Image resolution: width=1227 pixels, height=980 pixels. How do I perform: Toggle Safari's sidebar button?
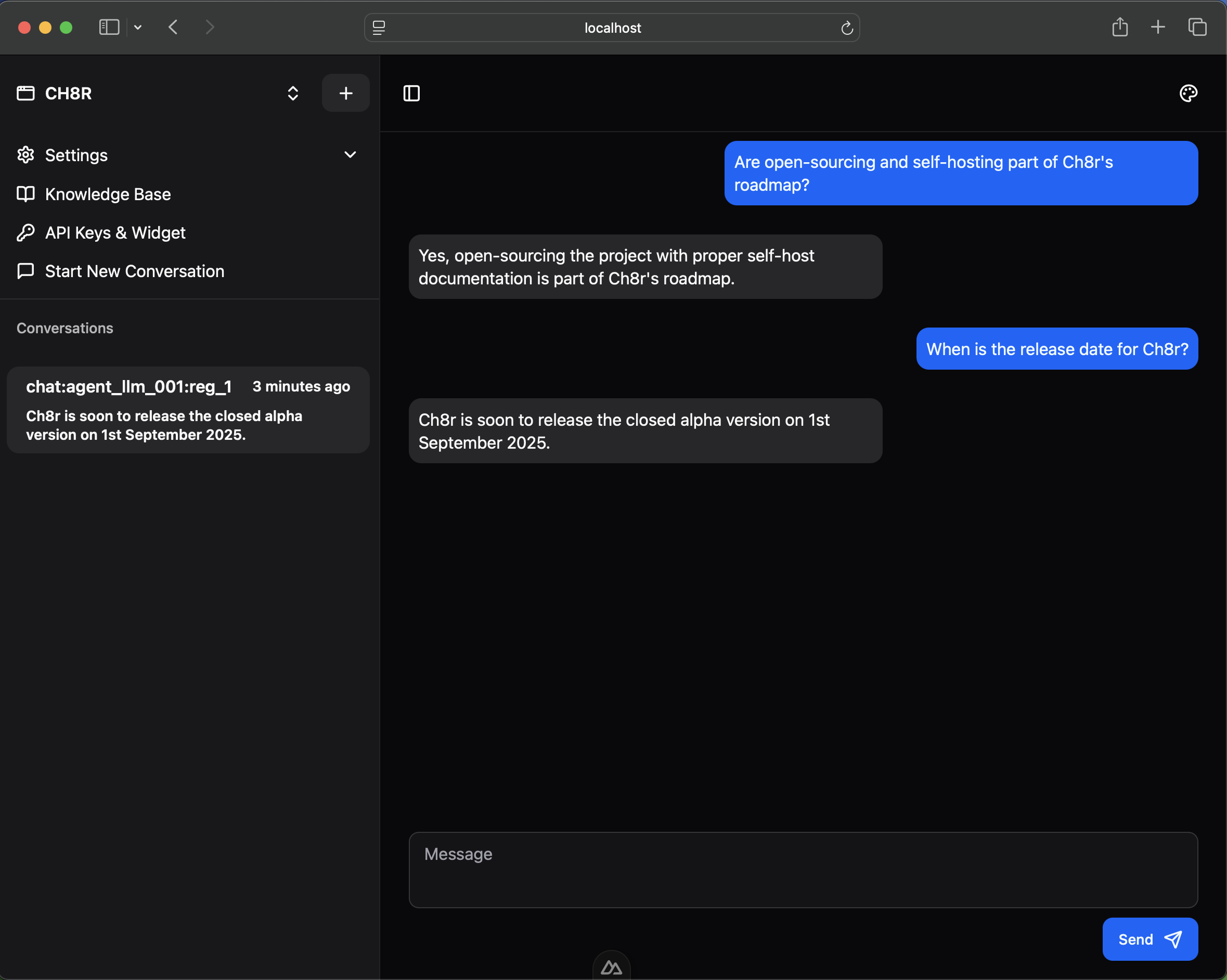tap(109, 28)
